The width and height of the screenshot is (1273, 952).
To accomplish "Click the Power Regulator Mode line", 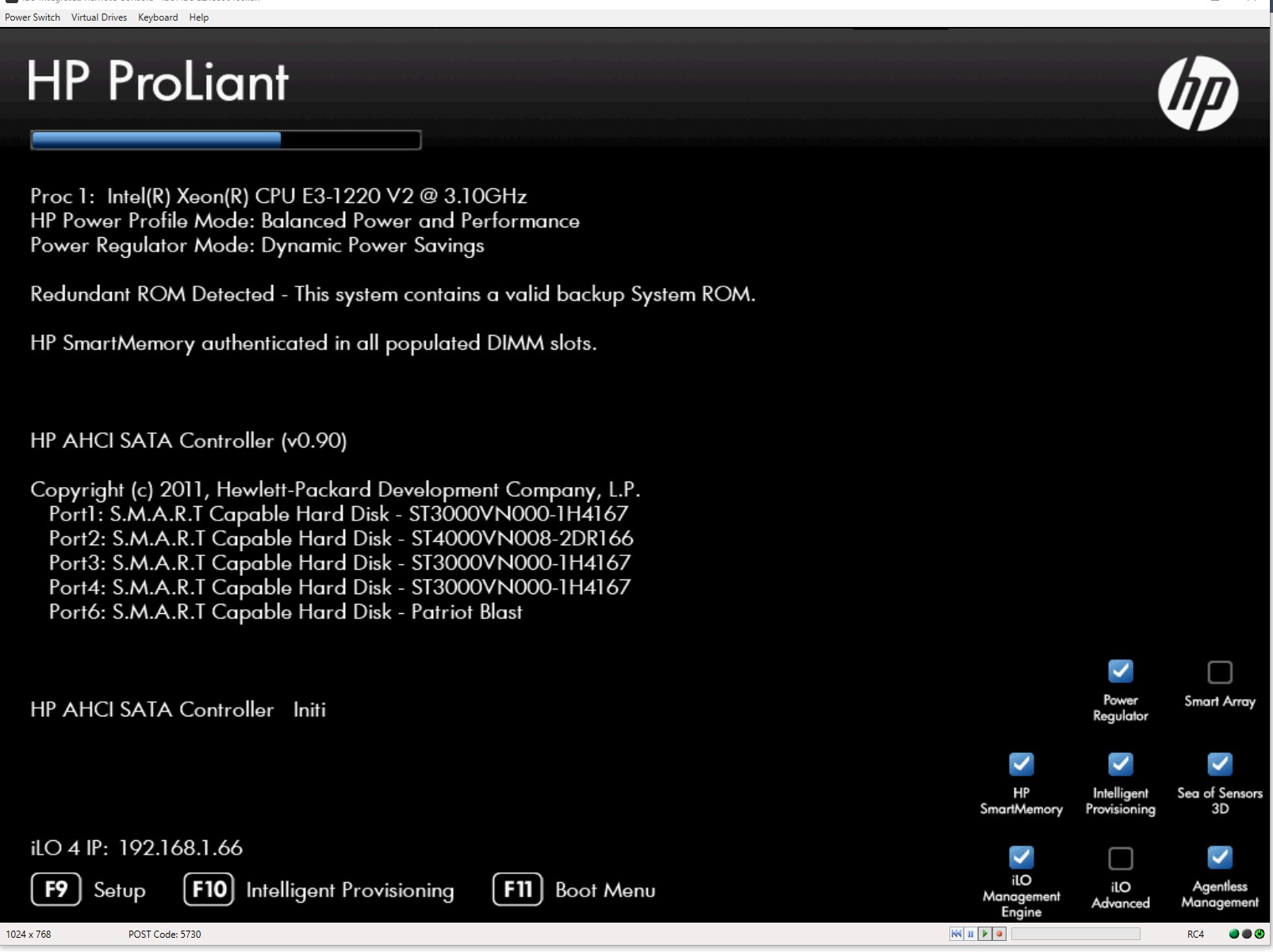I will [x=257, y=246].
